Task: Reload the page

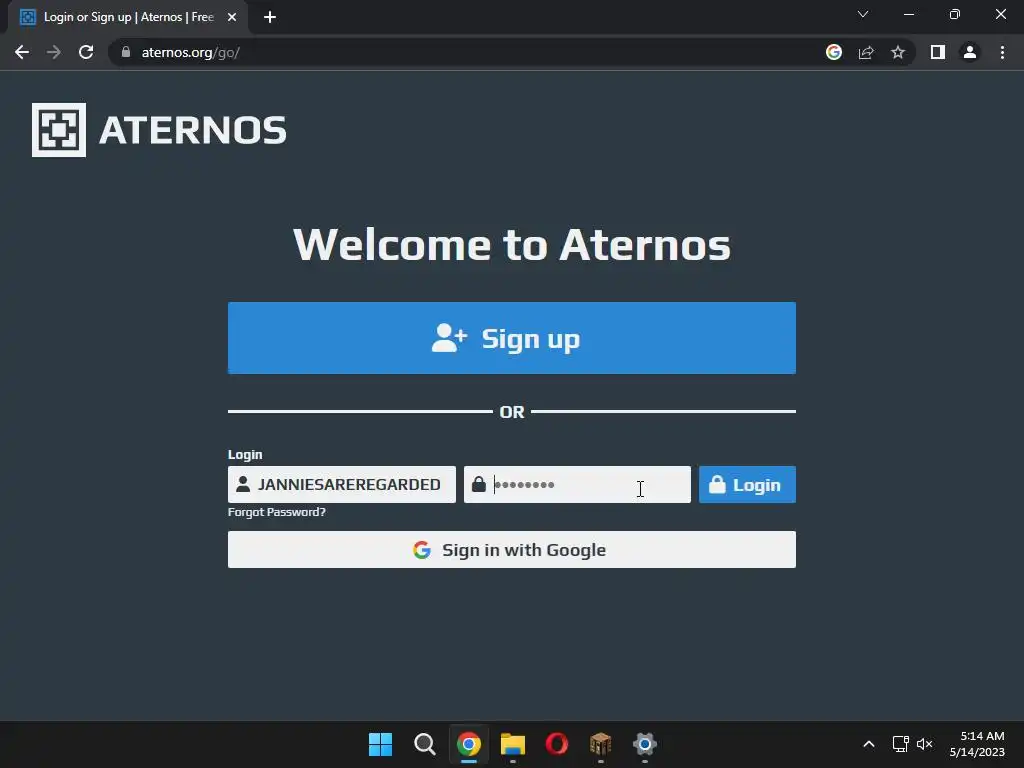Action: (86, 52)
